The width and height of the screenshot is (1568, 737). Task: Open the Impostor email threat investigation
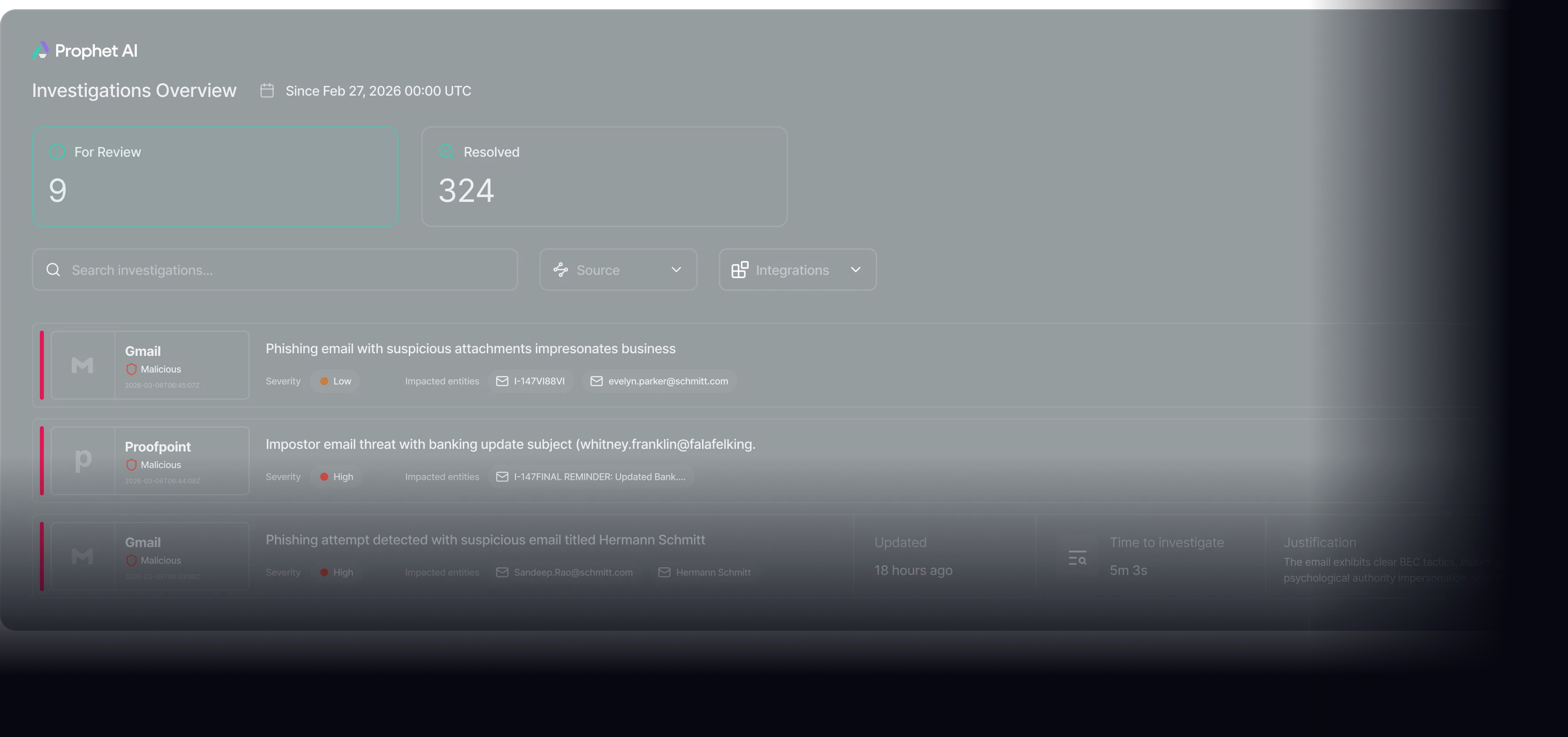510,444
